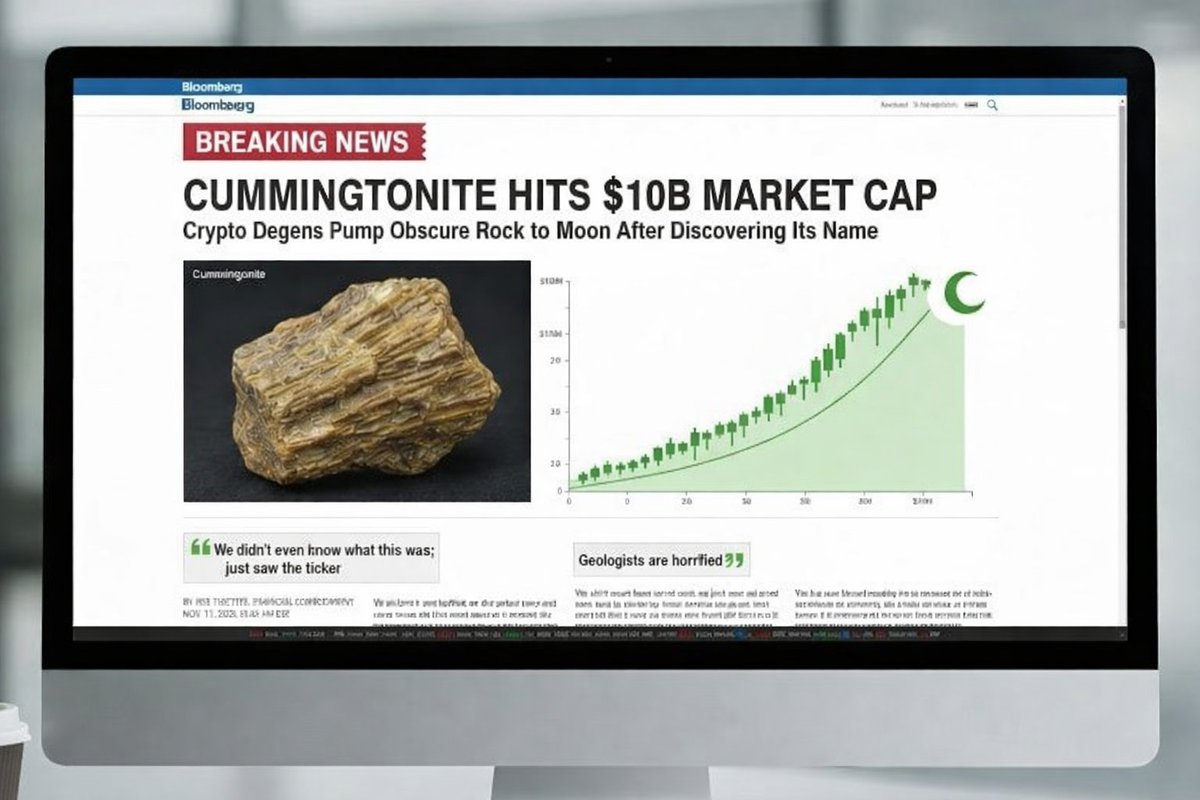Click the Bloomberg logo in the white header
The image size is (1200, 800).
click(x=218, y=104)
